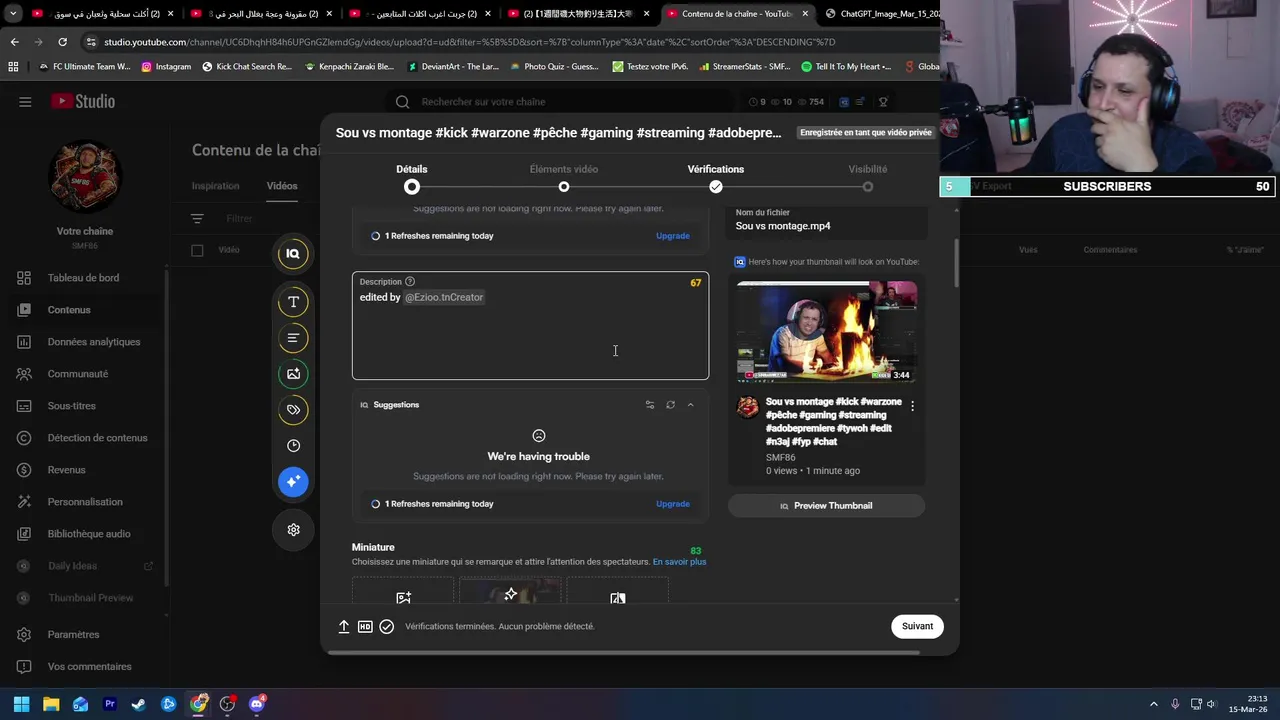Open Bibliothèque audio in sidebar

(x=83, y=534)
